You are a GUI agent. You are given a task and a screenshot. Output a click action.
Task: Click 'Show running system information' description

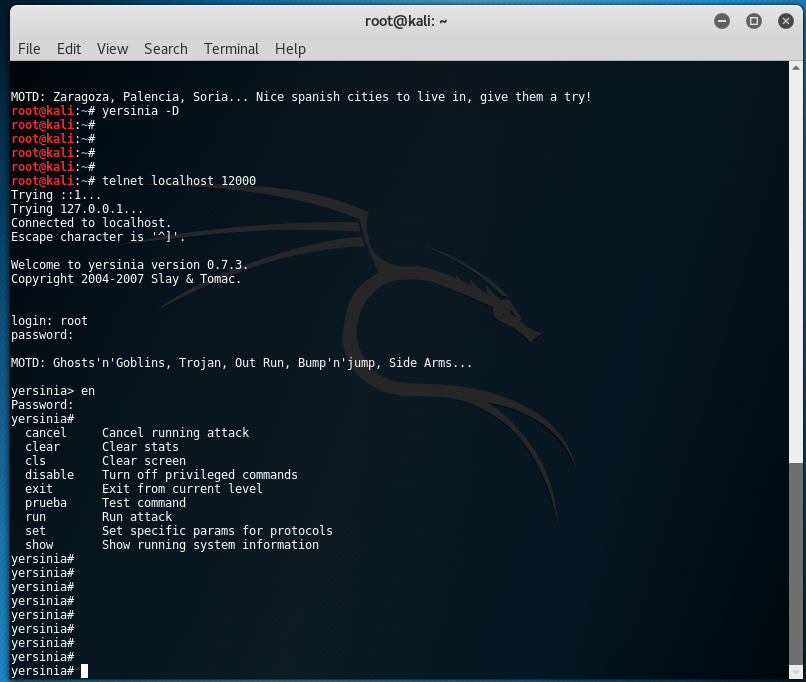pos(210,544)
